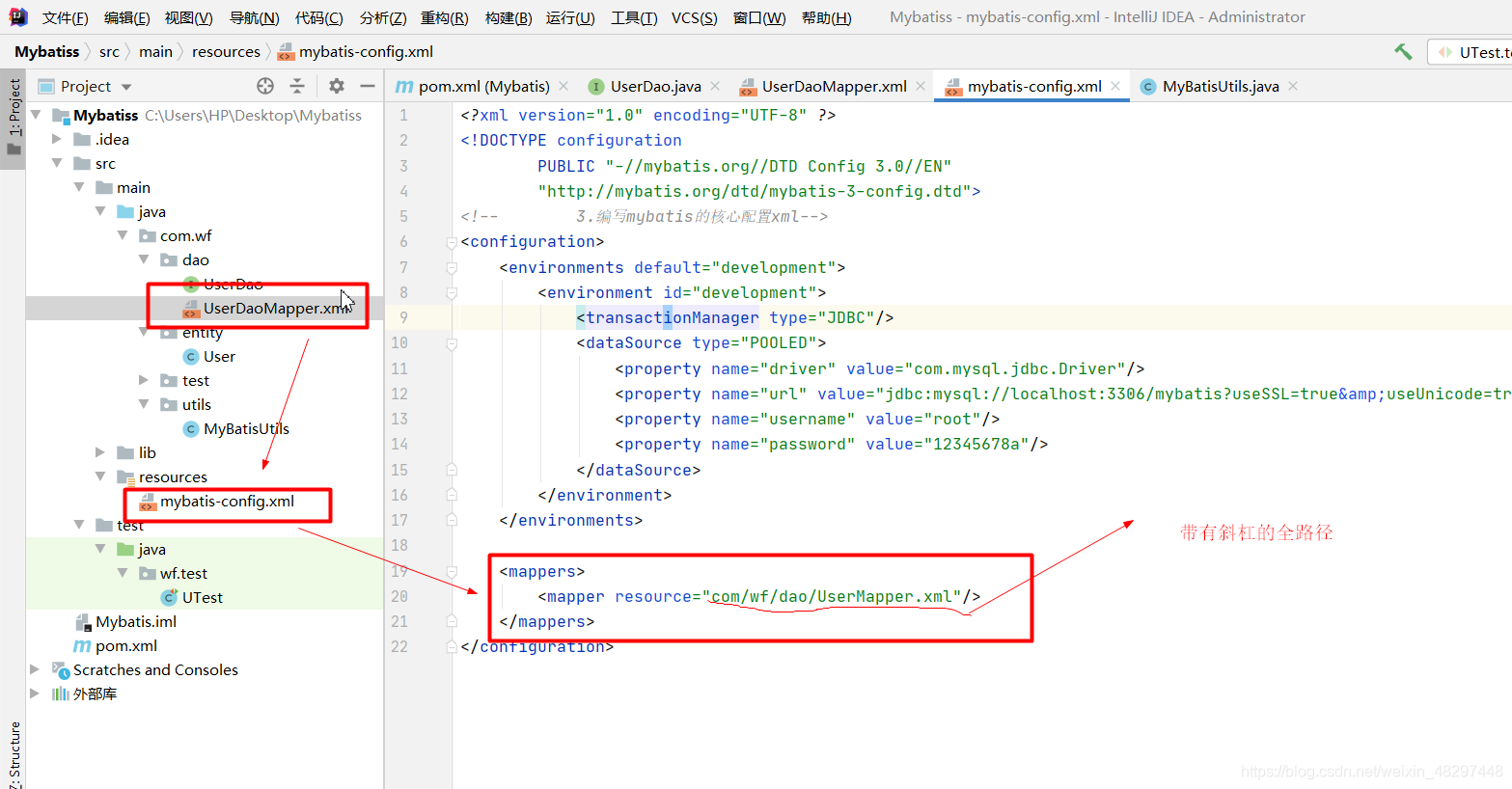1512x789 pixels.
Task: Click the locate-in-project target icon
Action: point(265,86)
